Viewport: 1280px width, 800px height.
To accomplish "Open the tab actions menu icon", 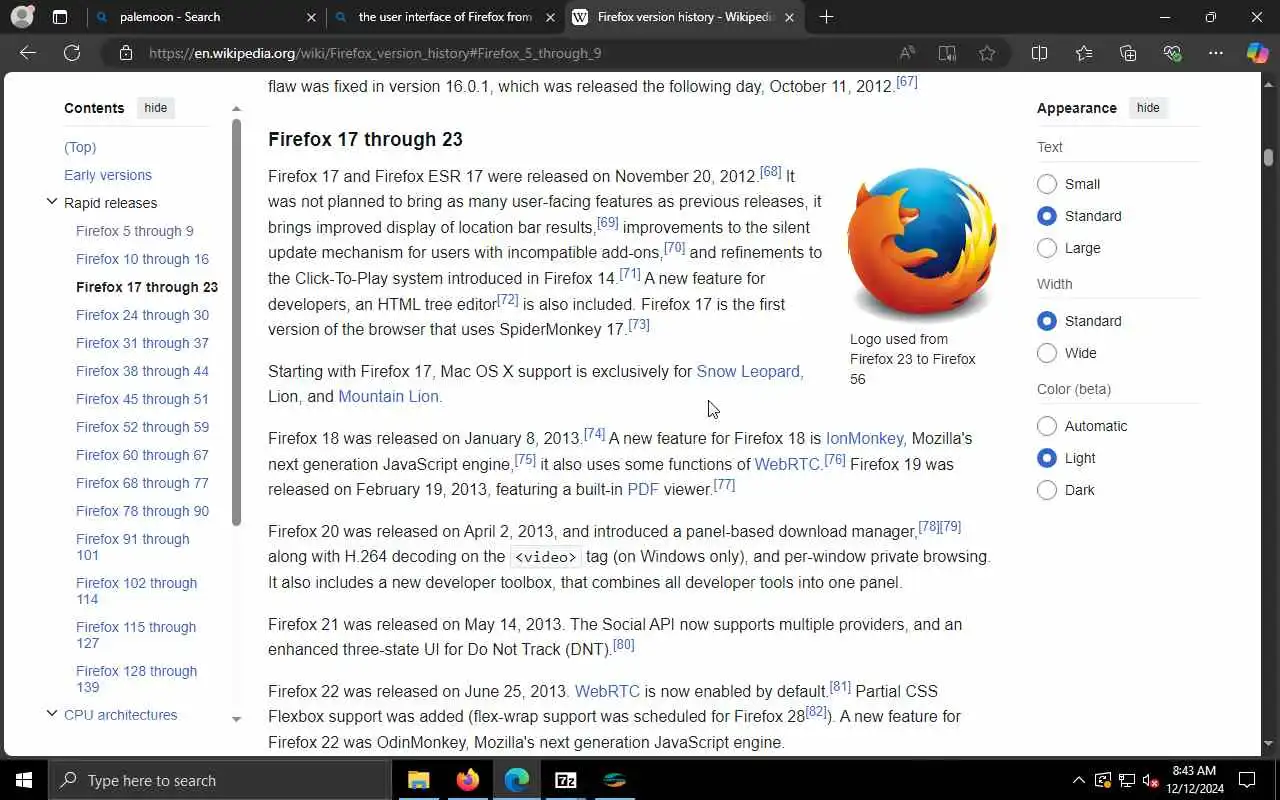I will 60,17.
